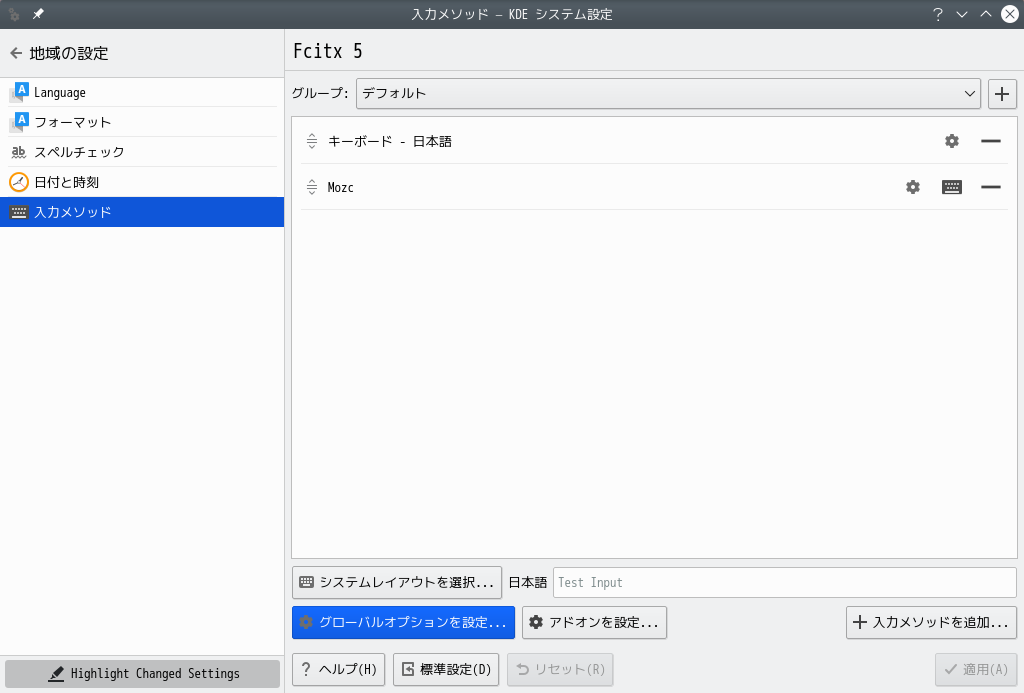The height and width of the screenshot is (693, 1024).
Task: Maximize the window with the title bar up chevron
Action: point(986,14)
